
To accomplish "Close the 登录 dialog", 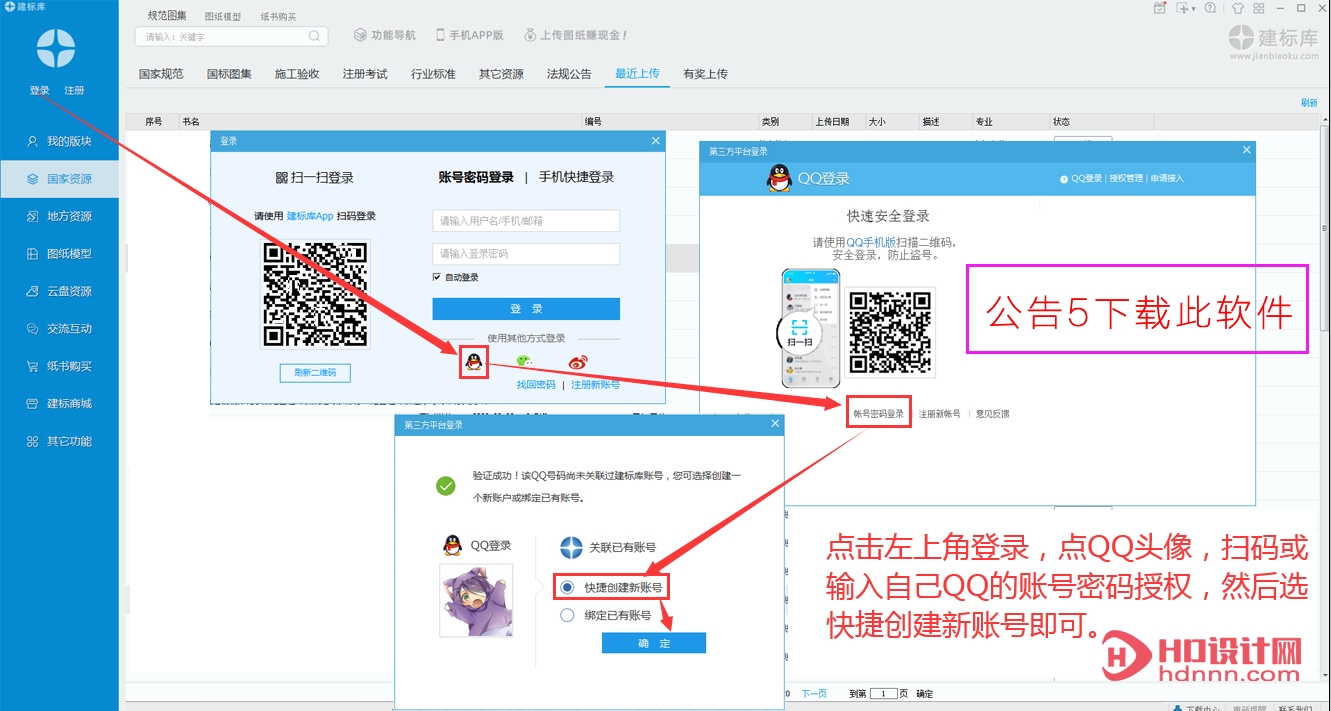I will 656,141.
